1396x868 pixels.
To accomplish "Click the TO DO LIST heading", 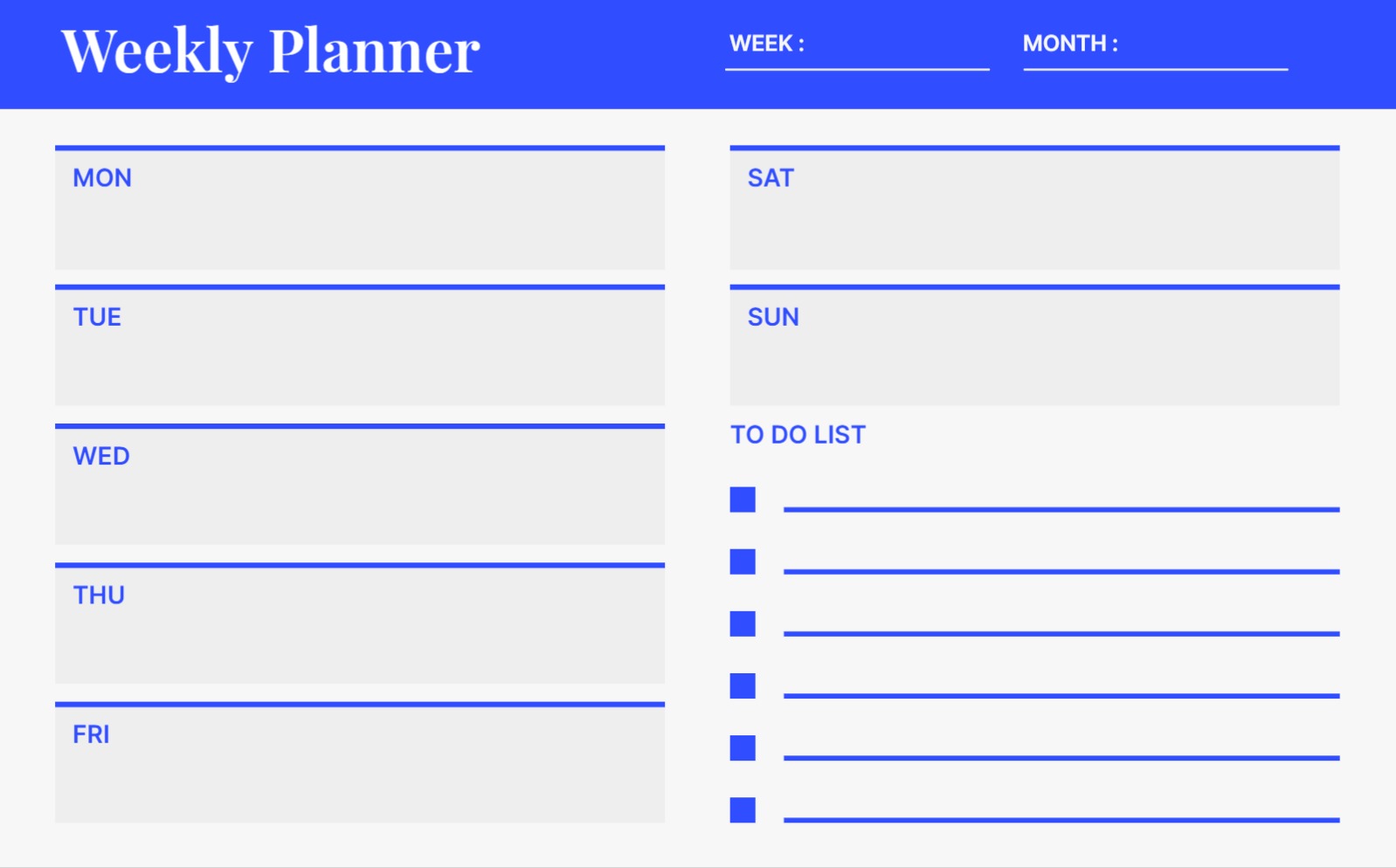I will point(798,435).
